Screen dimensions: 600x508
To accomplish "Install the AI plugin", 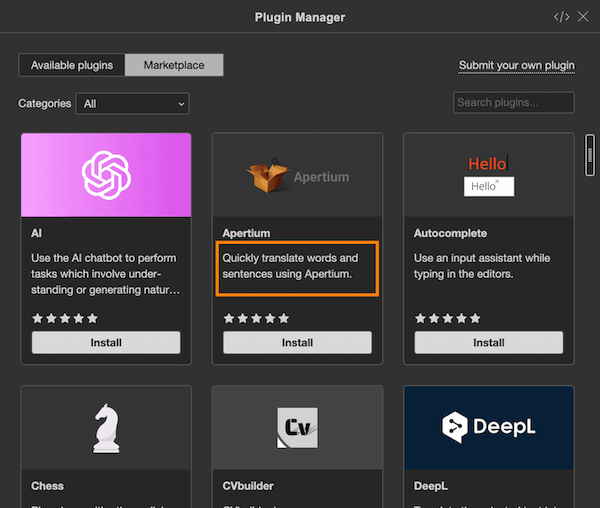I will [106, 342].
